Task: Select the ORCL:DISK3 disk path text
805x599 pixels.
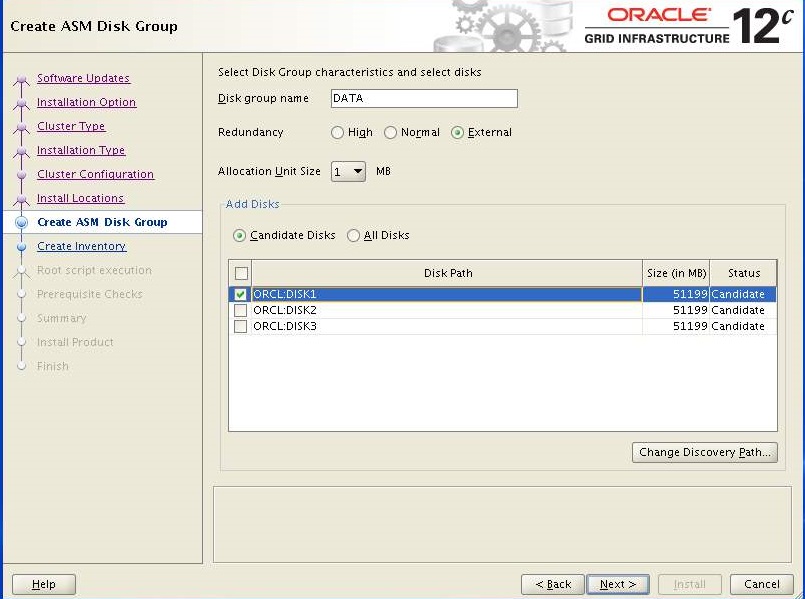Action: coord(285,326)
